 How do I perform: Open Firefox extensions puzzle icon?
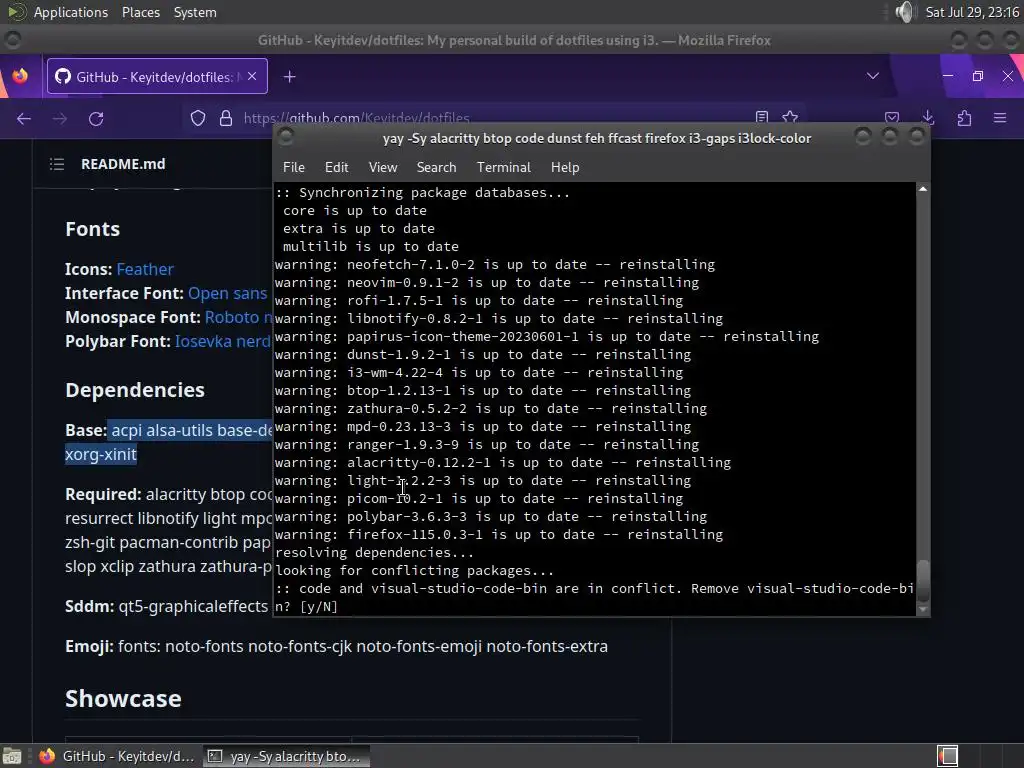[x=965, y=118]
